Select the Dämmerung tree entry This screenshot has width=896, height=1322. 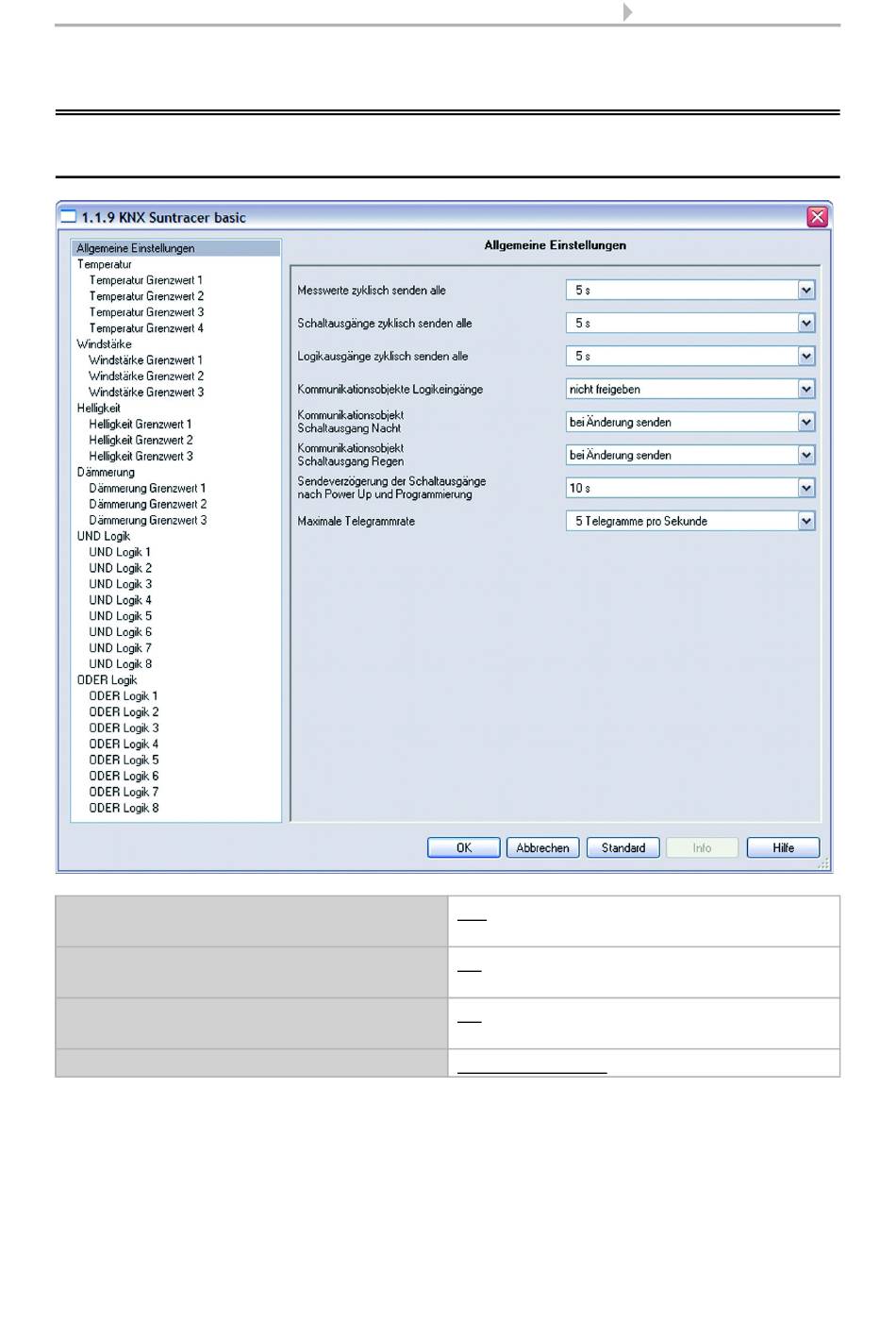coord(106,473)
